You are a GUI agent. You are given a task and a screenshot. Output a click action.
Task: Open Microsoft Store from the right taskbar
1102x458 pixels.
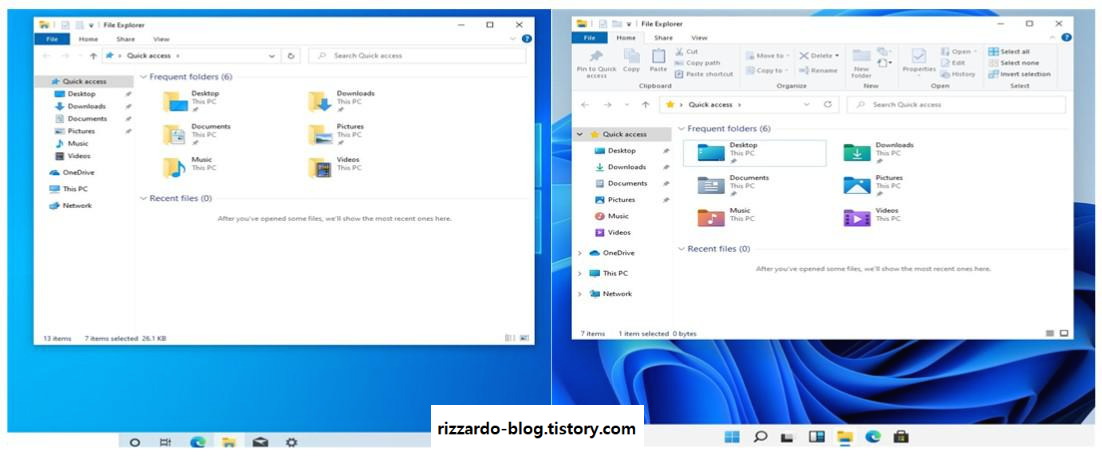click(900, 438)
